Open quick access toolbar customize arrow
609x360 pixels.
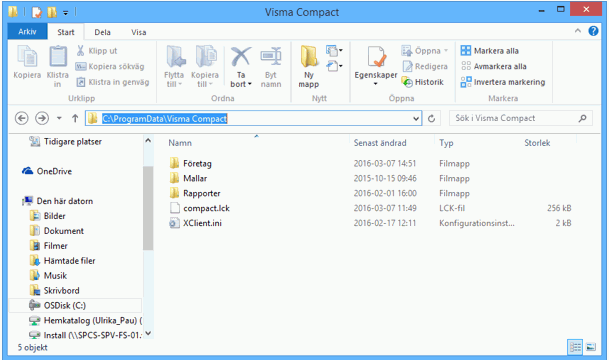tap(65, 13)
